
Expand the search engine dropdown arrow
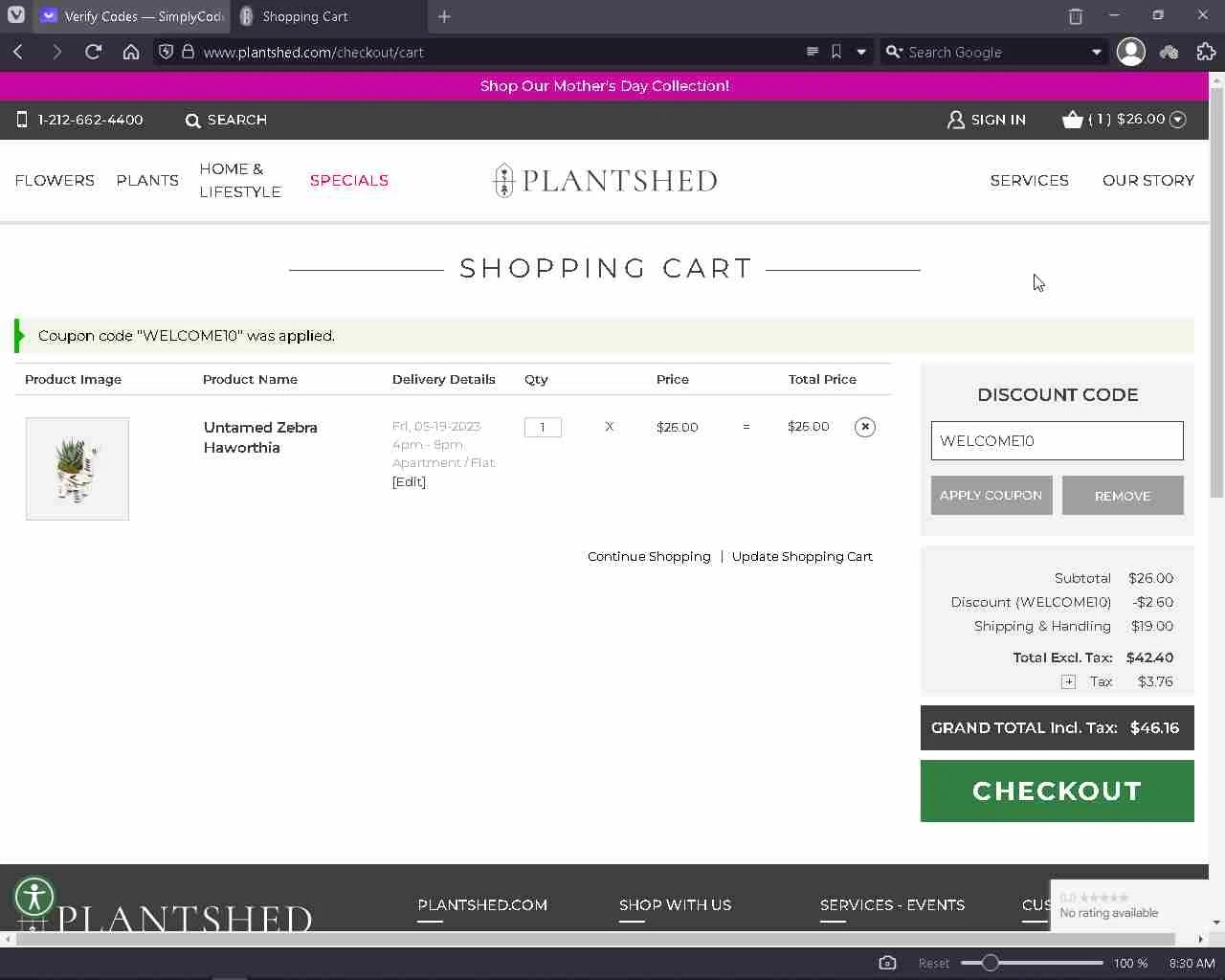pyautogui.click(x=1097, y=52)
